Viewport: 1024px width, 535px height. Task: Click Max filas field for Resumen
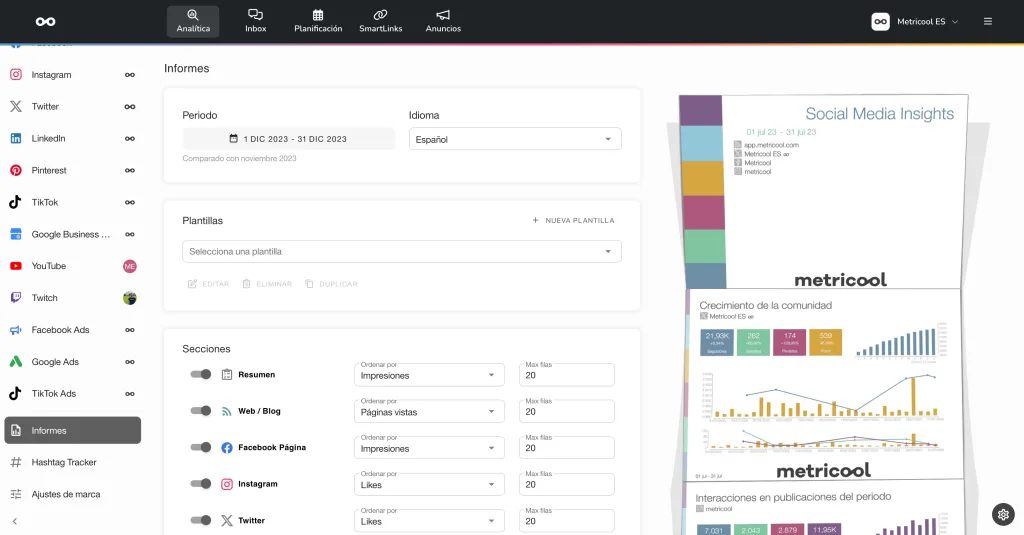567,375
